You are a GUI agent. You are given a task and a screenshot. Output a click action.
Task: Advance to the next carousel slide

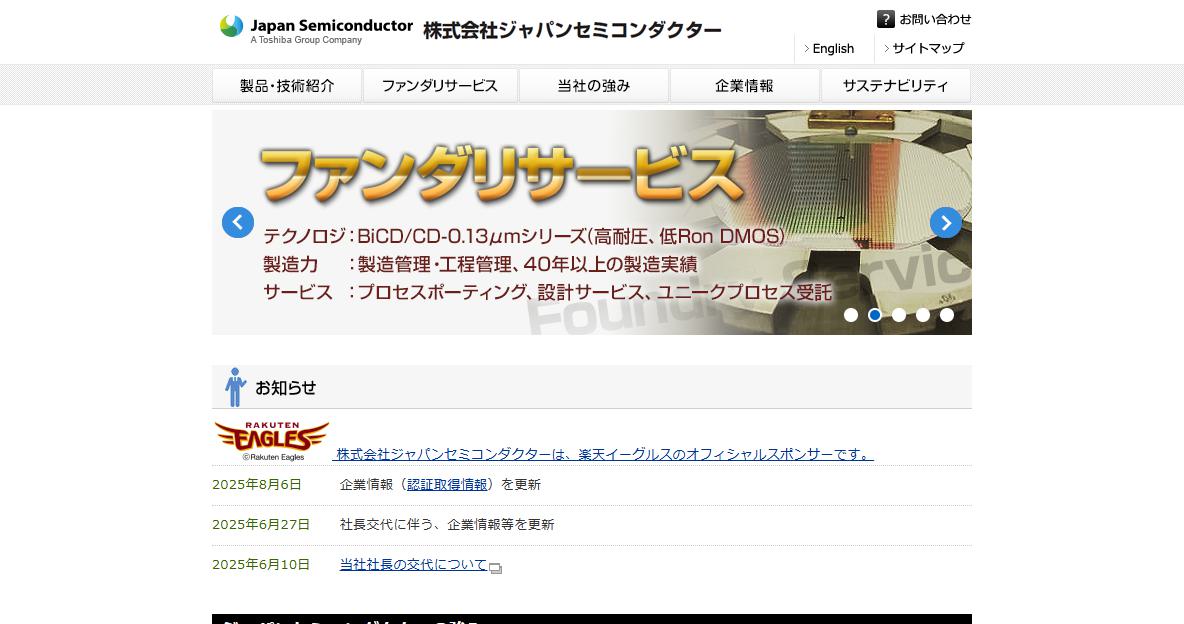point(945,223)
